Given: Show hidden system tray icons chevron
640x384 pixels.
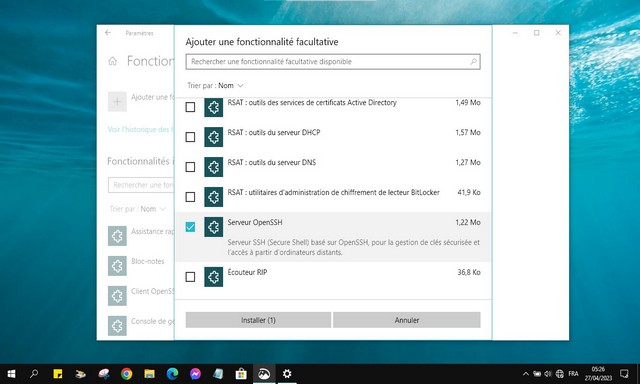Looking at the screenshot, I should pos(526,373).
